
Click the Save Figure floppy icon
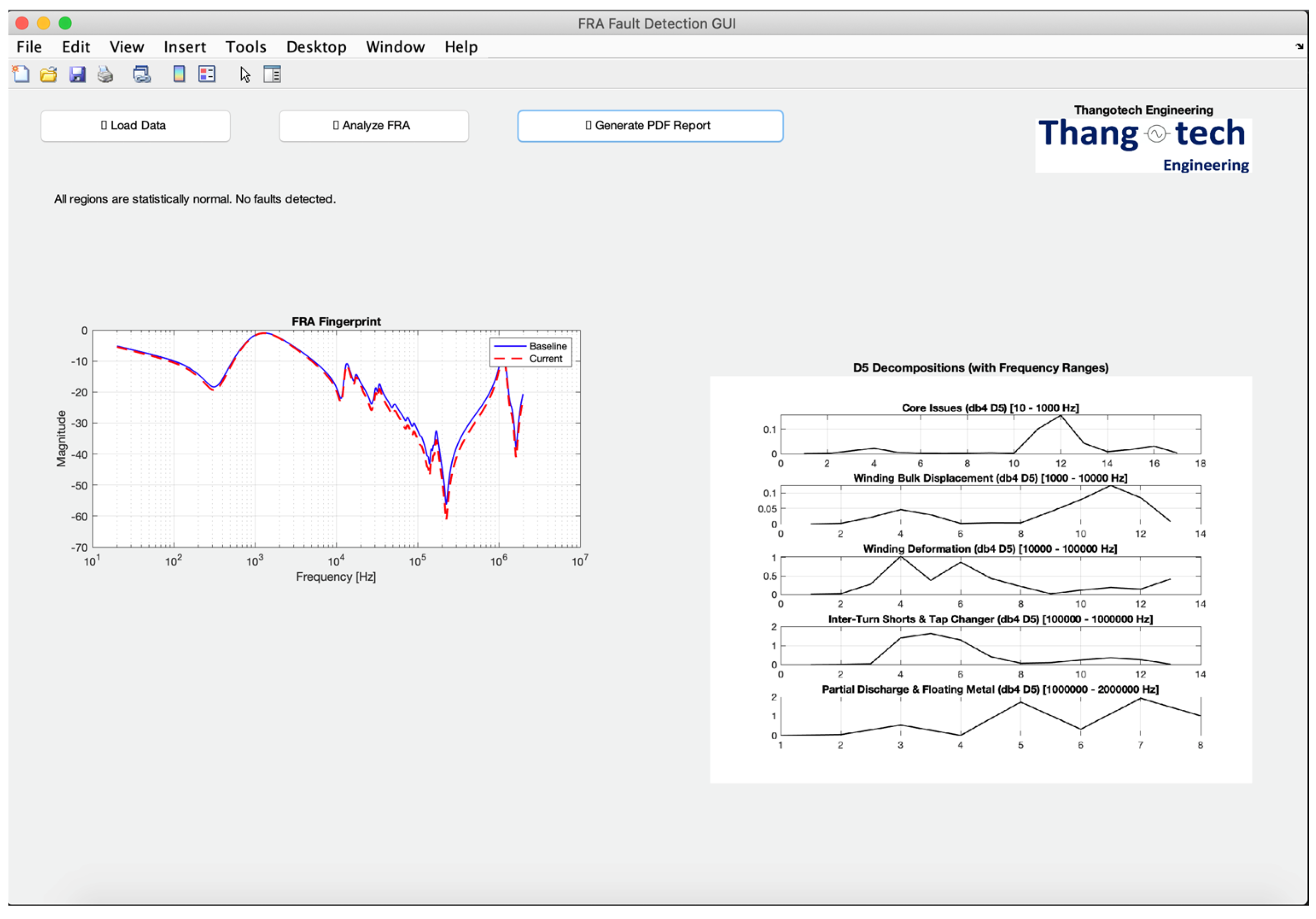pos(78,74)
